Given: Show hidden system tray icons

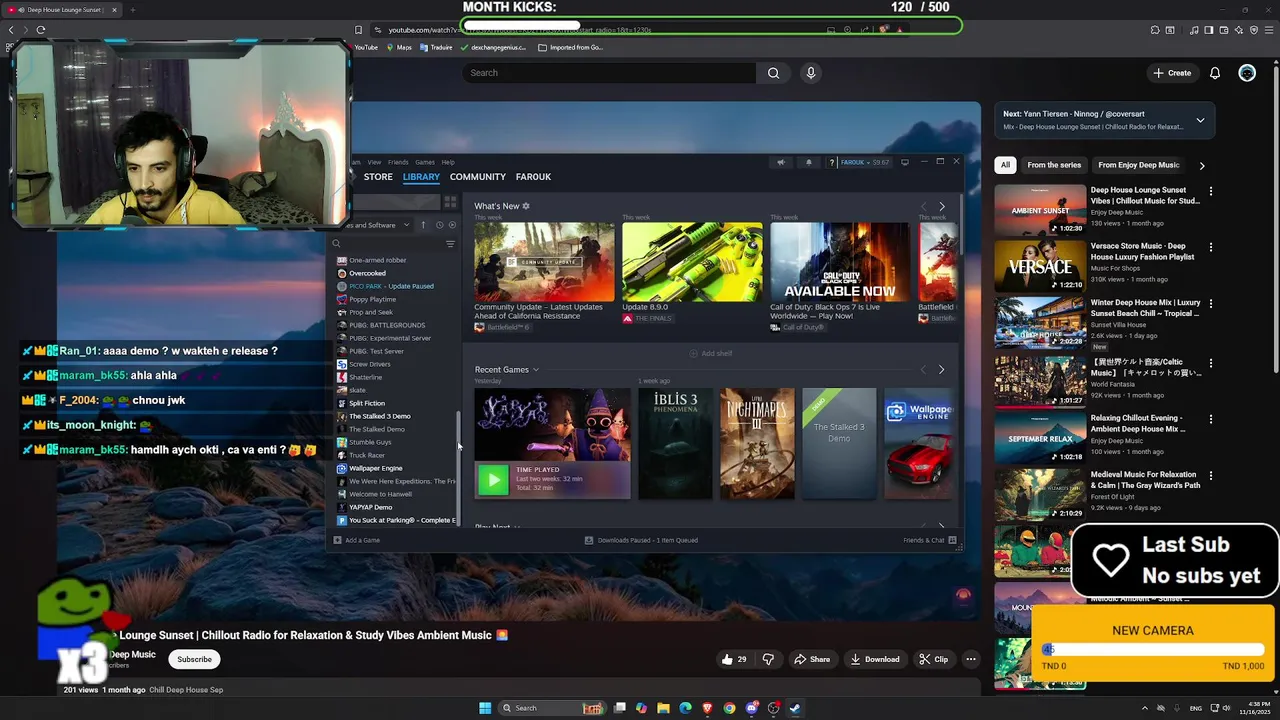Looking at the screenshot, I should point(1145,708).
